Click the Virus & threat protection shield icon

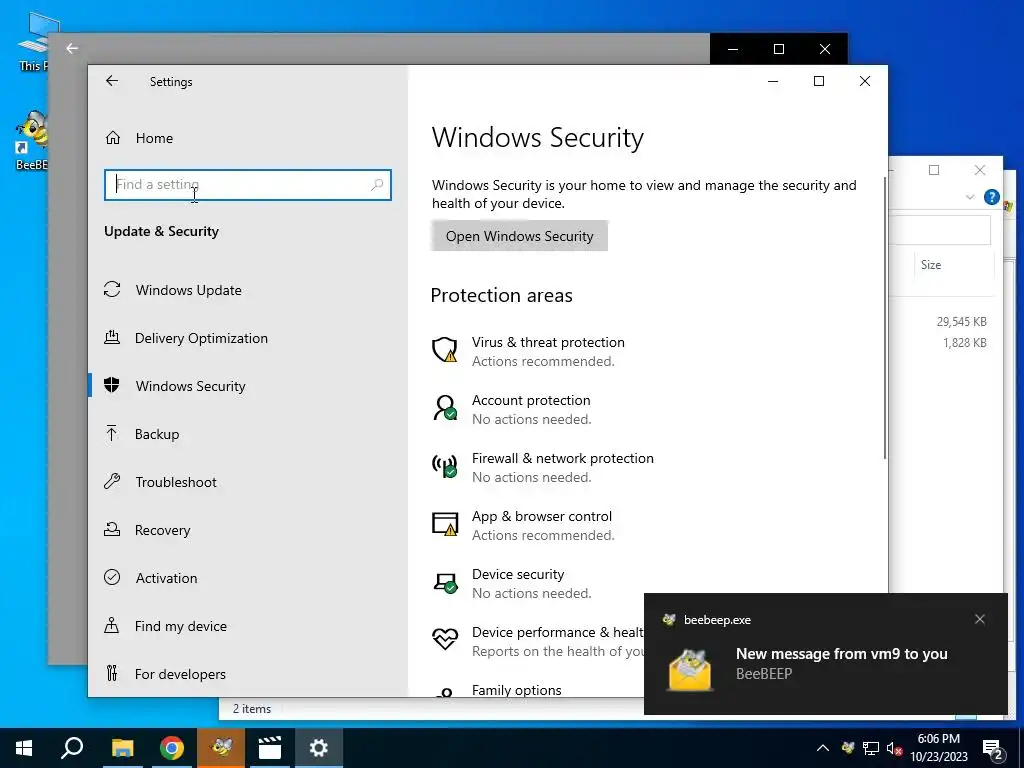tap(445, 349)
